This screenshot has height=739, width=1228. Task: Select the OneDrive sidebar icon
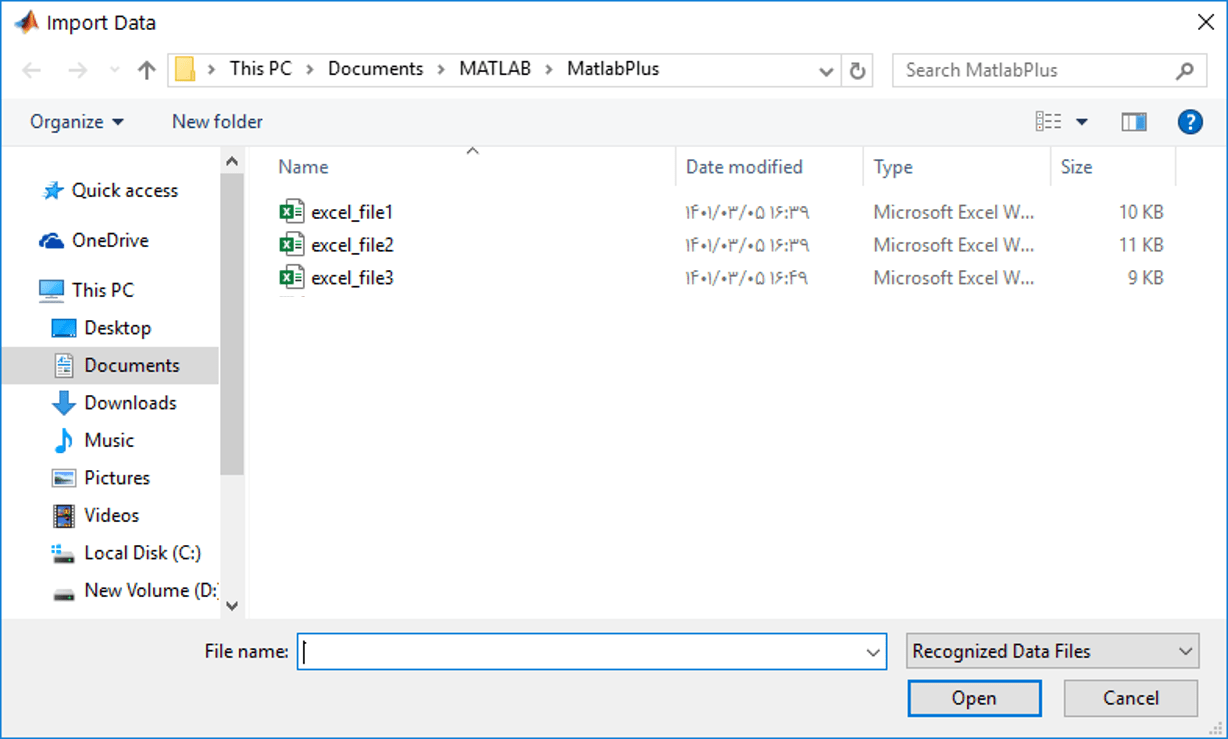tap(52, 240)
